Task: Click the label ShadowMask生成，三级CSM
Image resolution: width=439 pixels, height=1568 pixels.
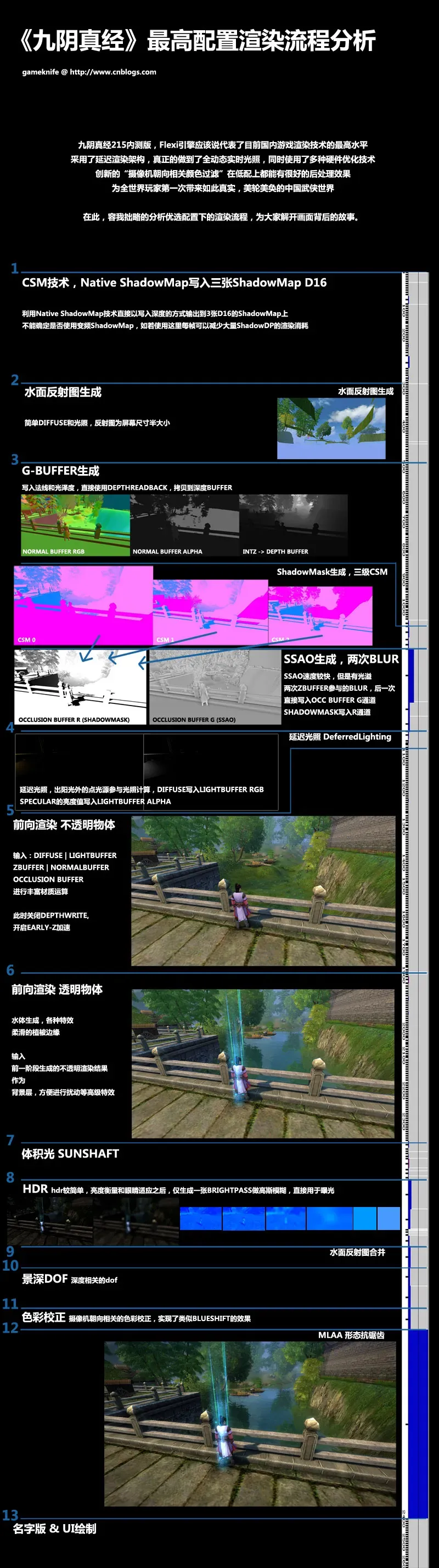Action: click(332, 572)
